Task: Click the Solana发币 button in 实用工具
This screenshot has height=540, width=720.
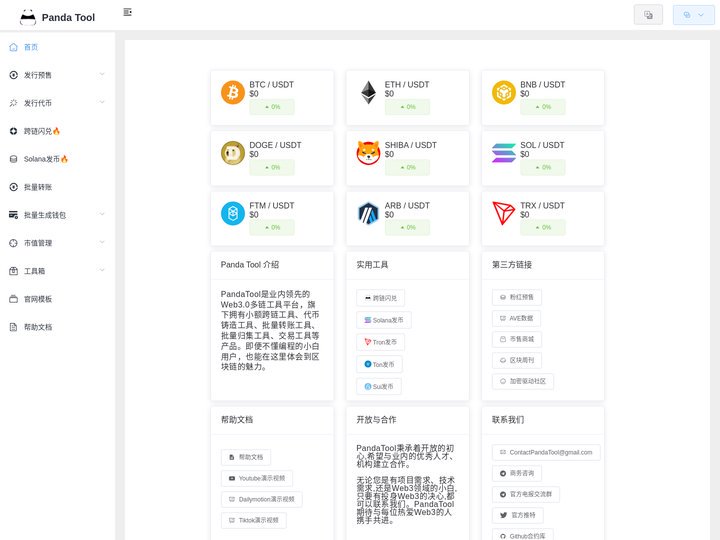Action: [x=384, y=320]
